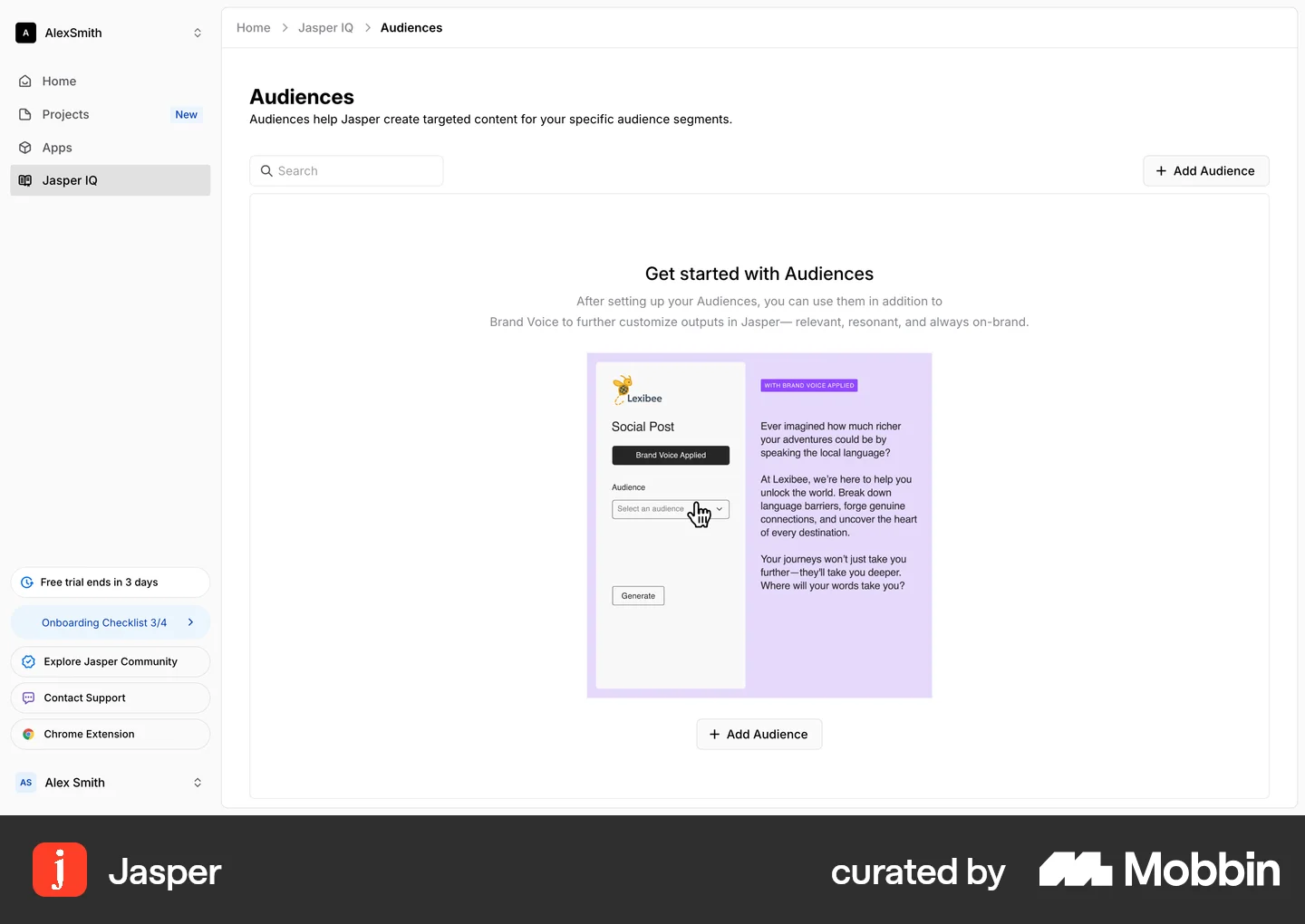This screenshot has width=1305, height=924.
Task: Click the New badge beside Projects
Action: 186,114
